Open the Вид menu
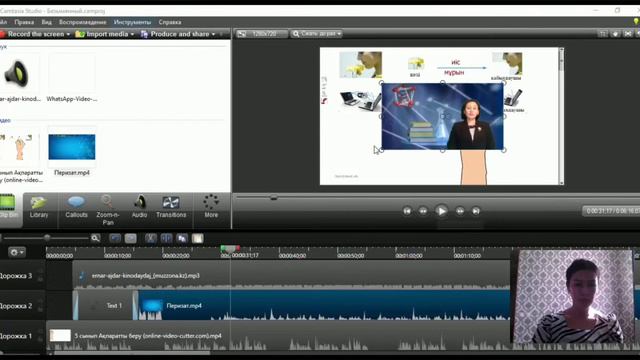 point(47,22)
